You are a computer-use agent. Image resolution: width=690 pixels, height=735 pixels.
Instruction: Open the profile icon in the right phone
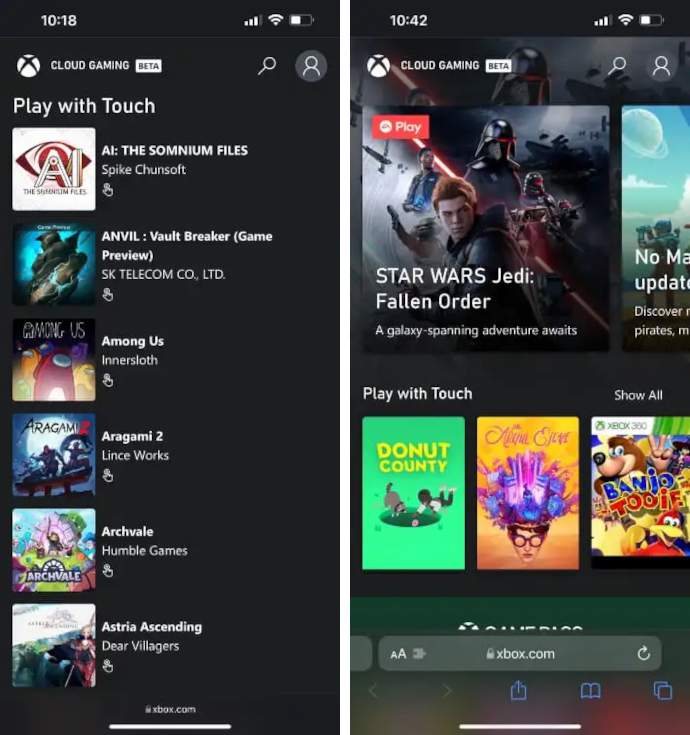click(661, 66)
